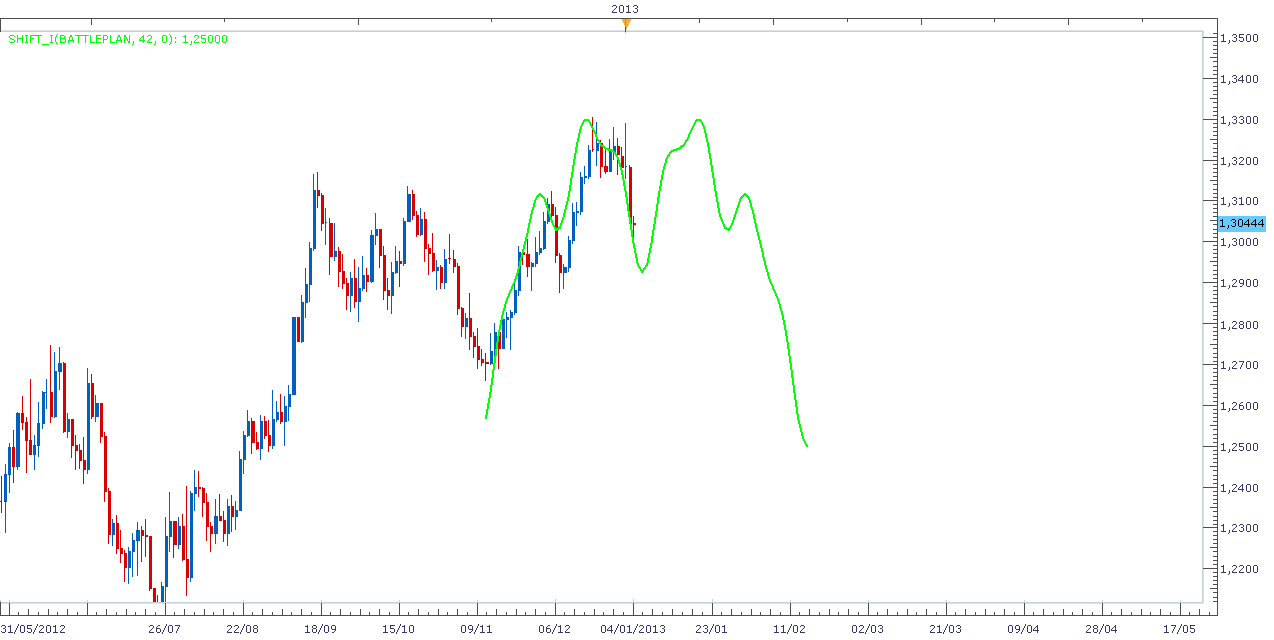
Task: Click the 17/05 date label
Action: click(x=1179, y=629)
